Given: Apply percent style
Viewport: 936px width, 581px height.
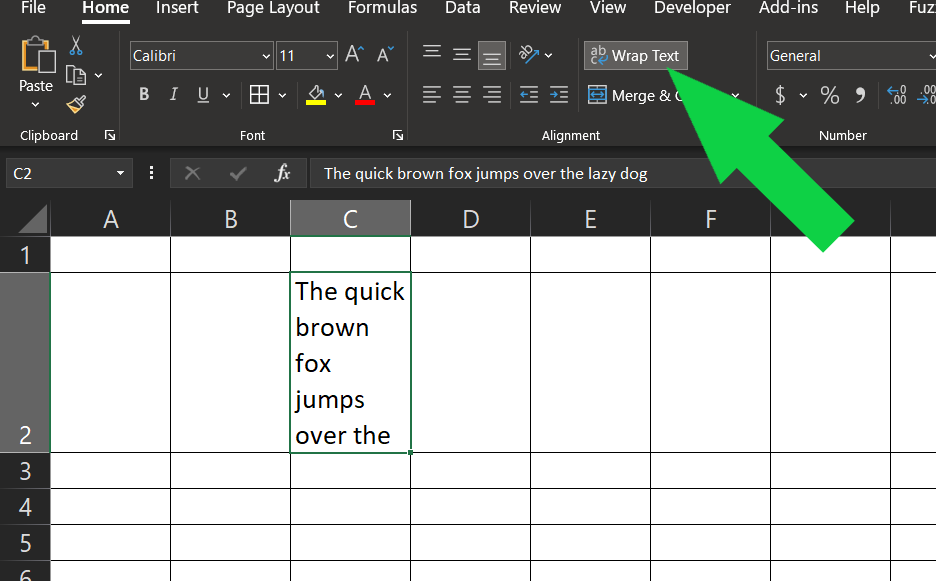Looking at the screenshot, I should point(829,95).
